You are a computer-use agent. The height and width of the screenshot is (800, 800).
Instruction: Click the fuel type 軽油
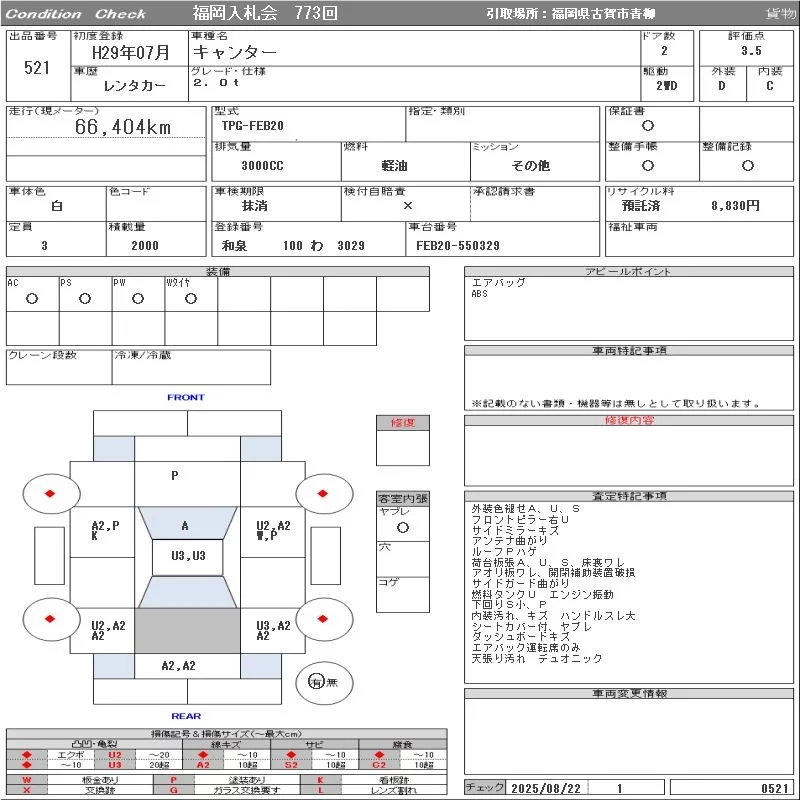click(394, 166)
